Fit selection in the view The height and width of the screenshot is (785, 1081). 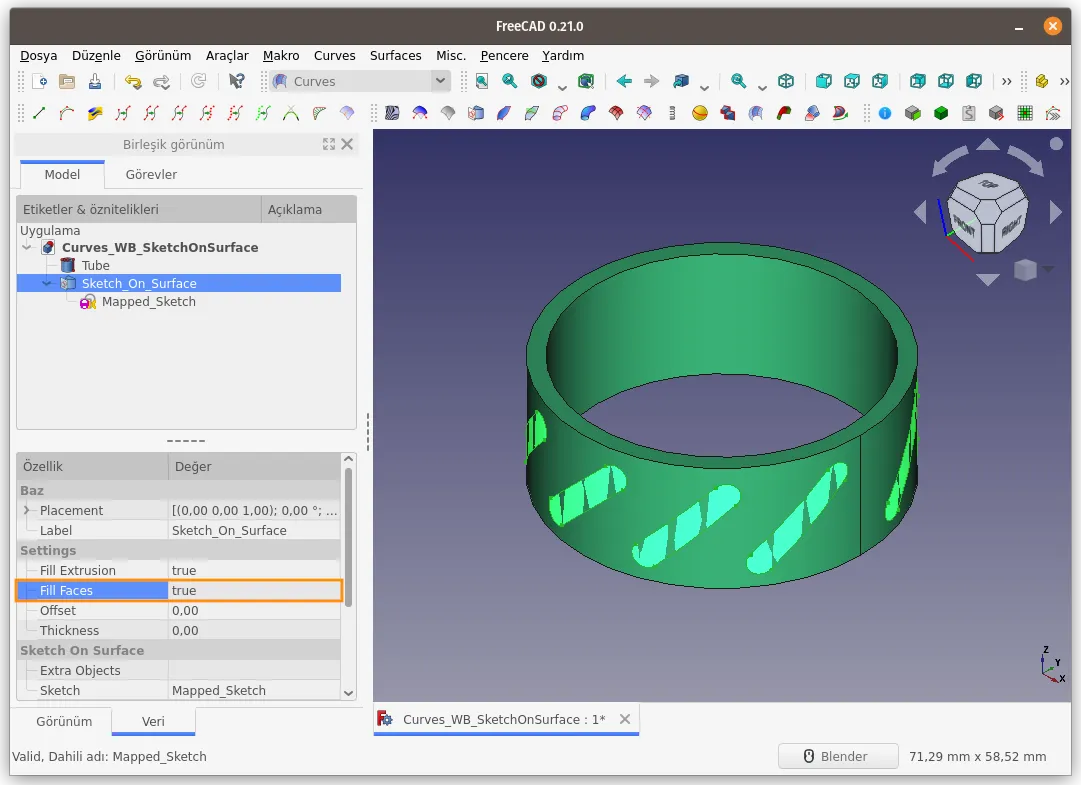tap(509, 81)
